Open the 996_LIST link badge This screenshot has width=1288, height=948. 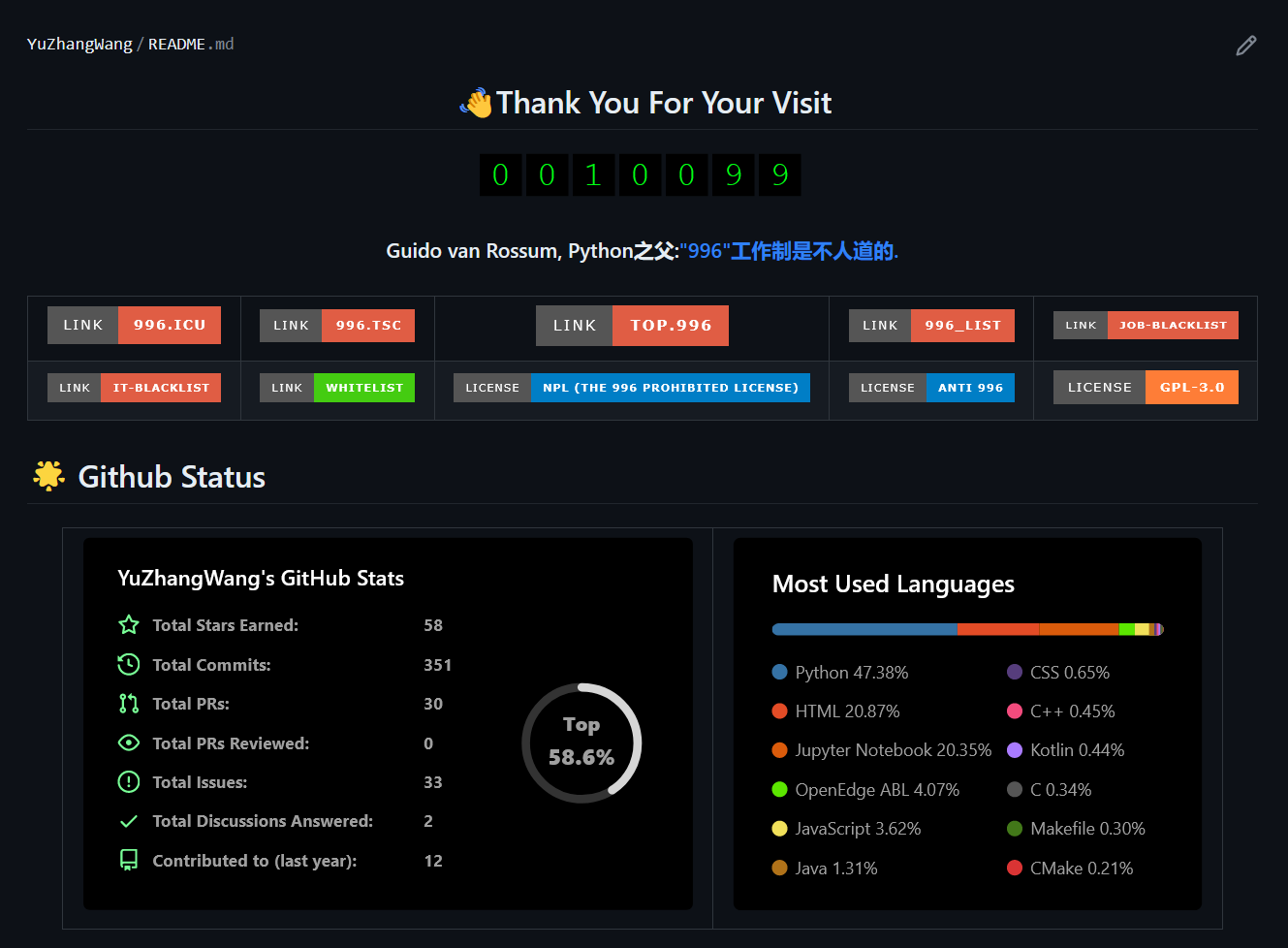931,326
